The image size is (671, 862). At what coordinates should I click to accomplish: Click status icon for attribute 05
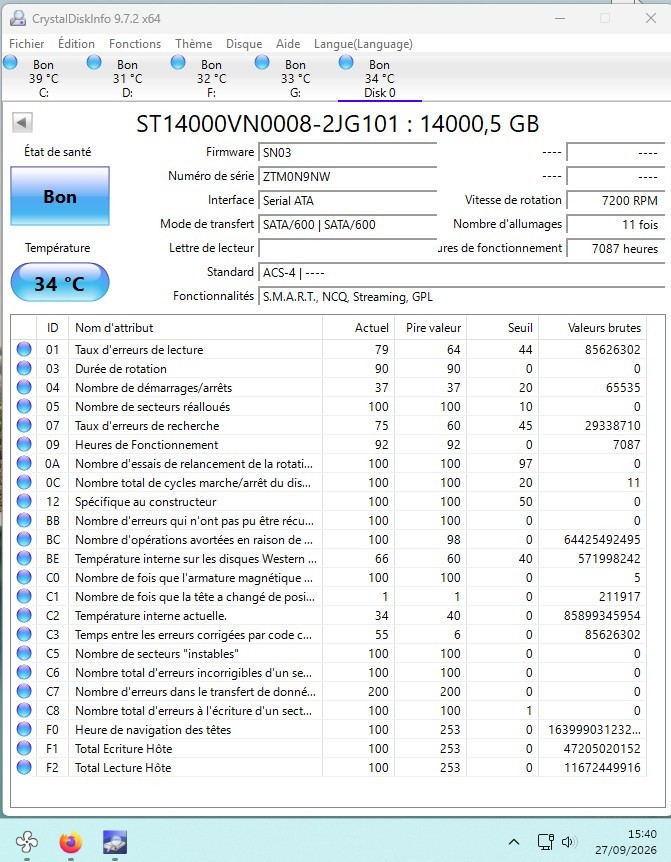[x=24, y=406]
